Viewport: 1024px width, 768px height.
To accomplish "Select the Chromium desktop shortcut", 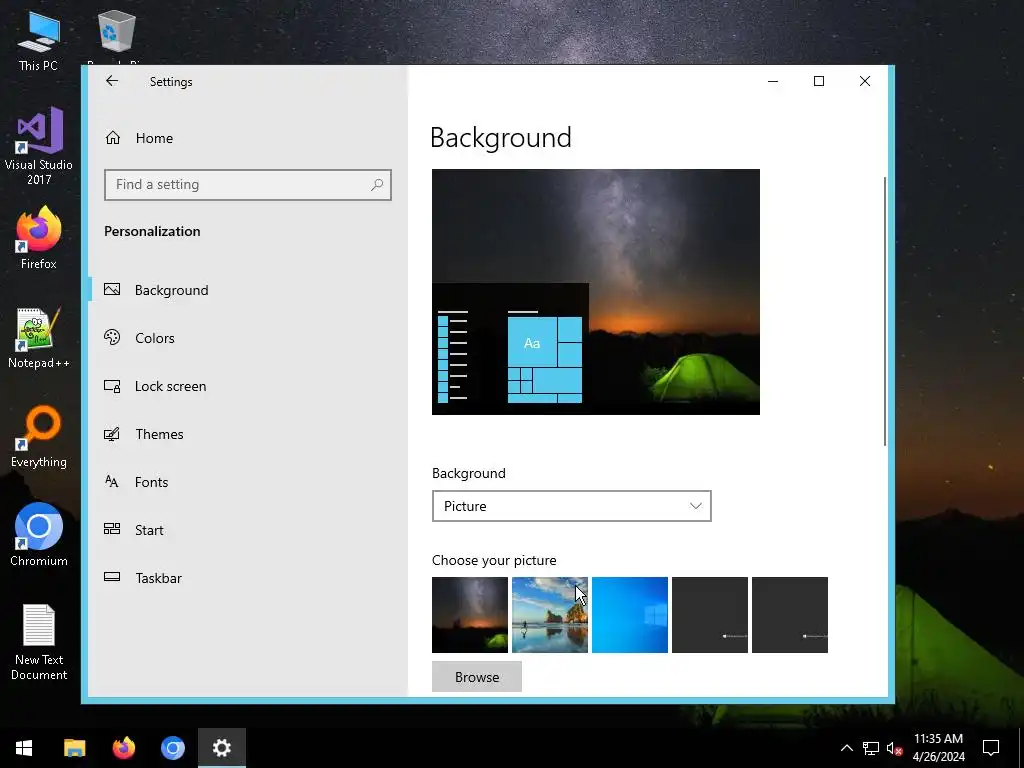I will click(39, 536).
